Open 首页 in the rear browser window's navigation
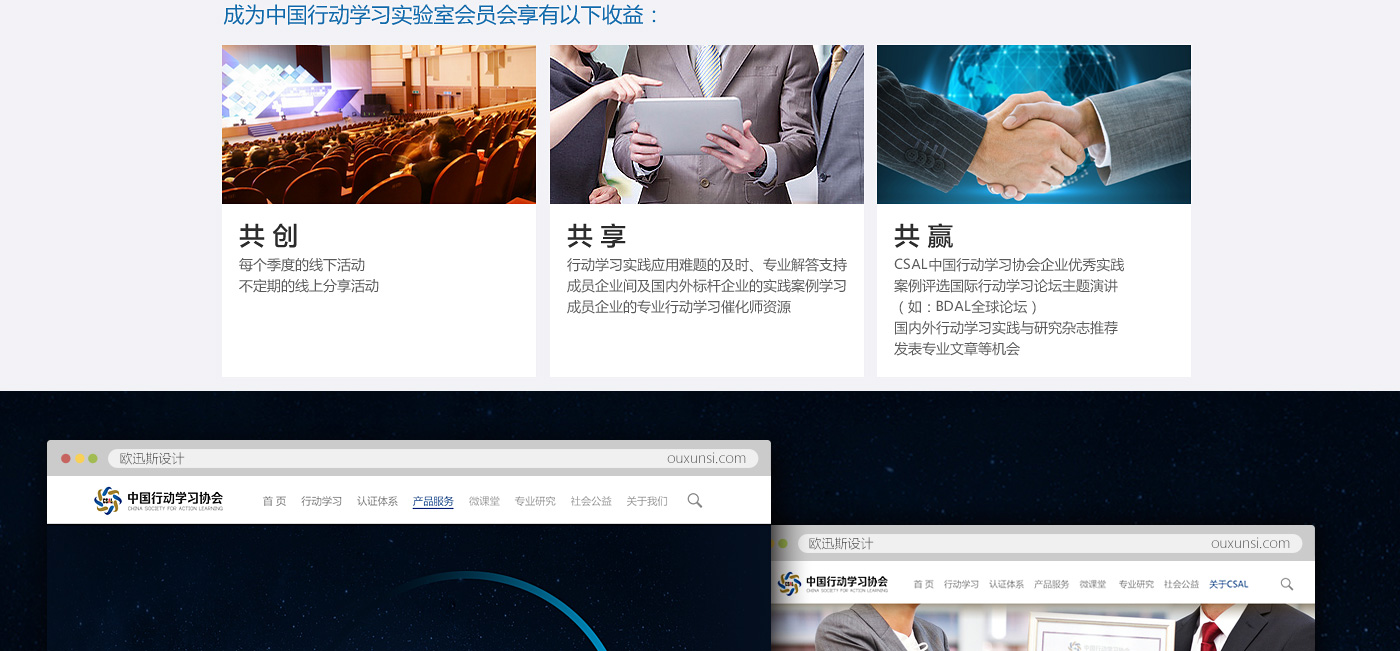 [923, 584]
